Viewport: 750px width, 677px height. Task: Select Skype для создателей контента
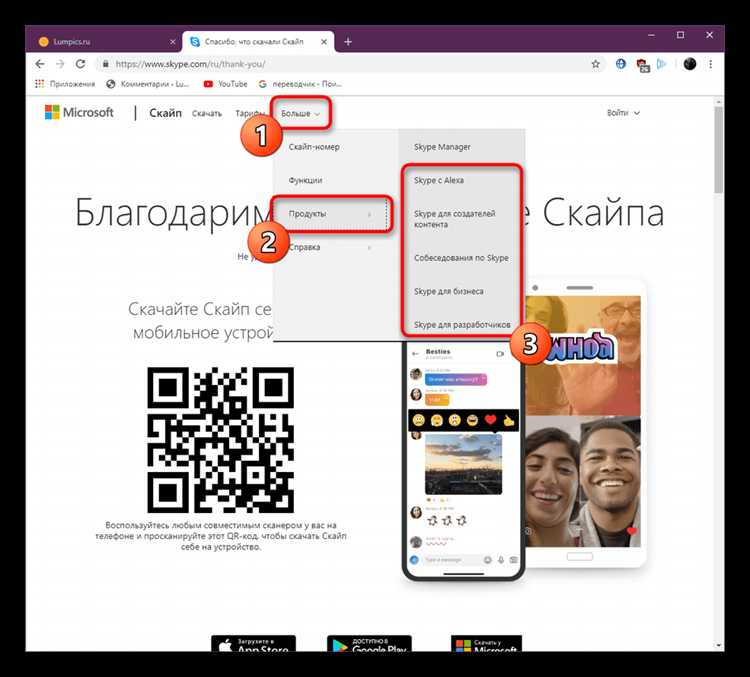click(454, 219)
